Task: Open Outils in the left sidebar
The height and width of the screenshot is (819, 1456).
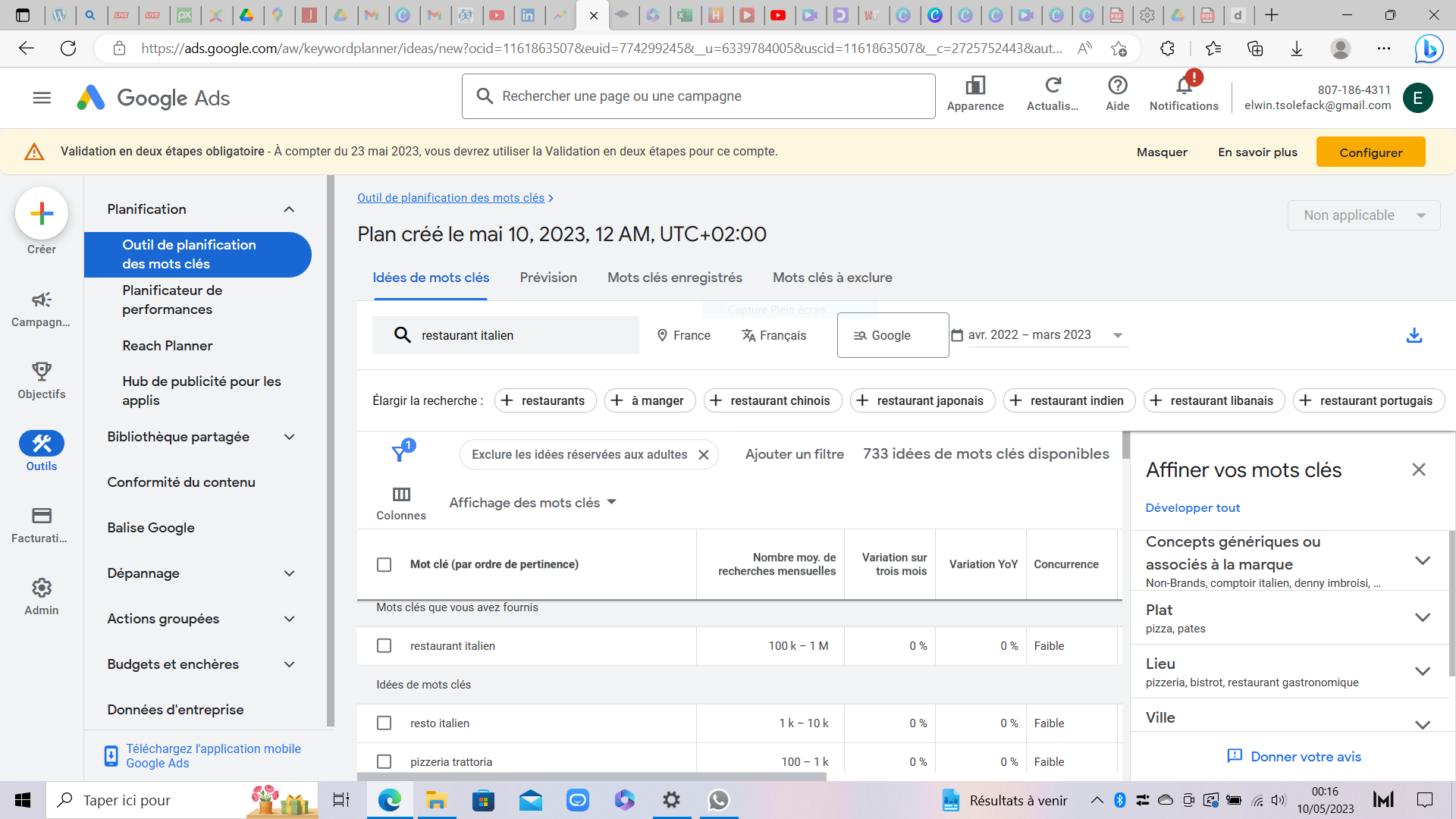Action: [42, 444]
